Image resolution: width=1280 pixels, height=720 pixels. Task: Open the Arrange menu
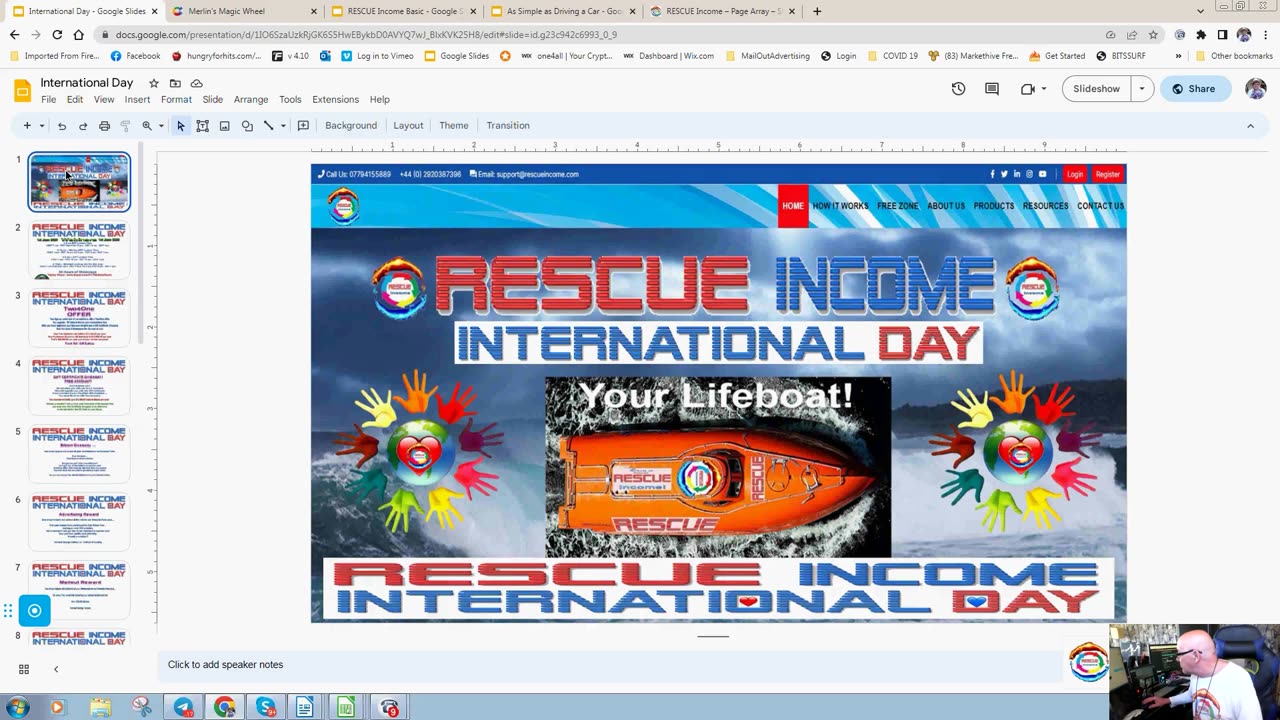251,100
